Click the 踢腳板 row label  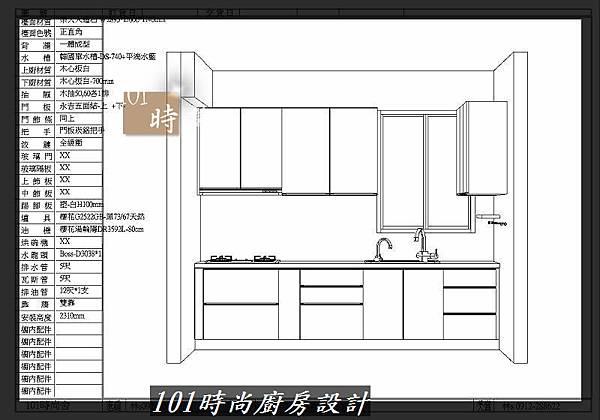[37, 205]
